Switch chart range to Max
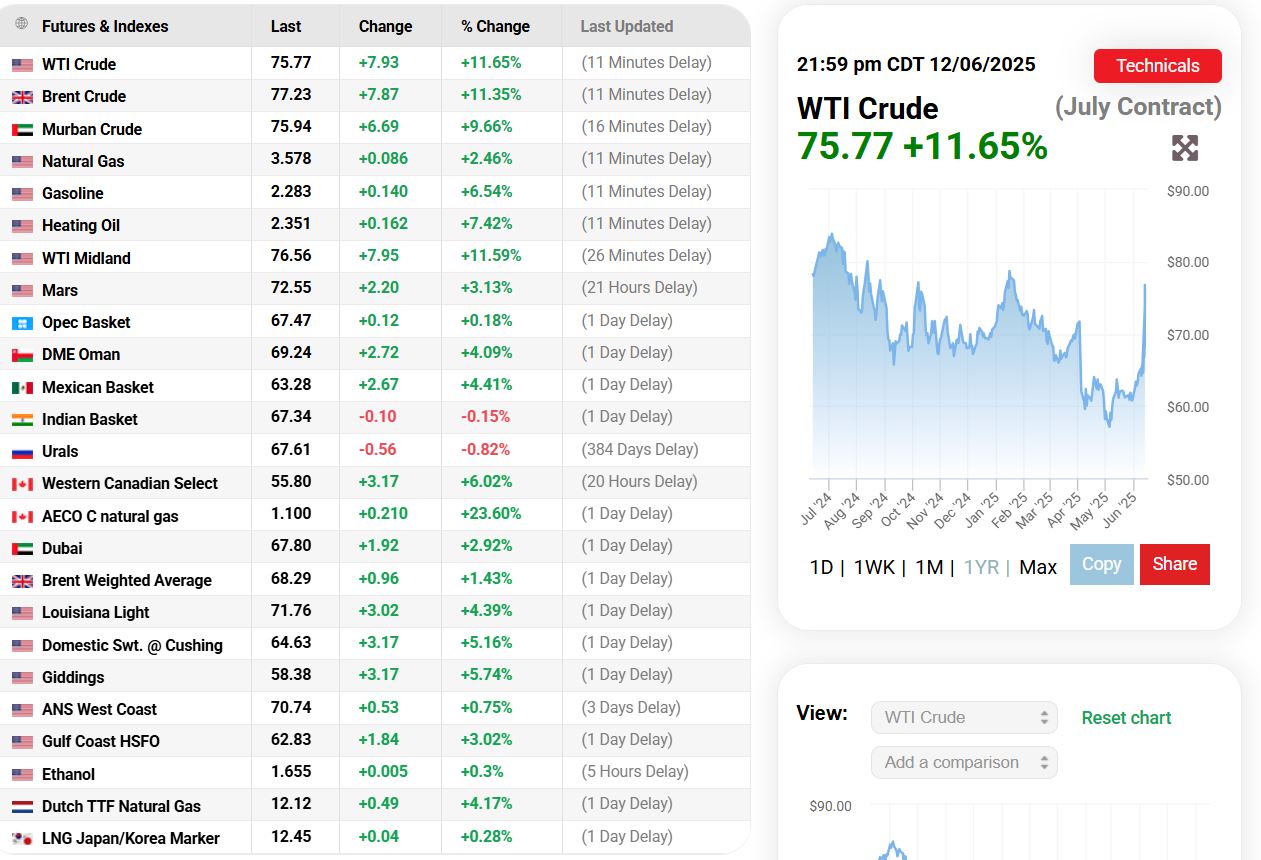Viewport: 1261px width, 860px height. click(1038, 567)
